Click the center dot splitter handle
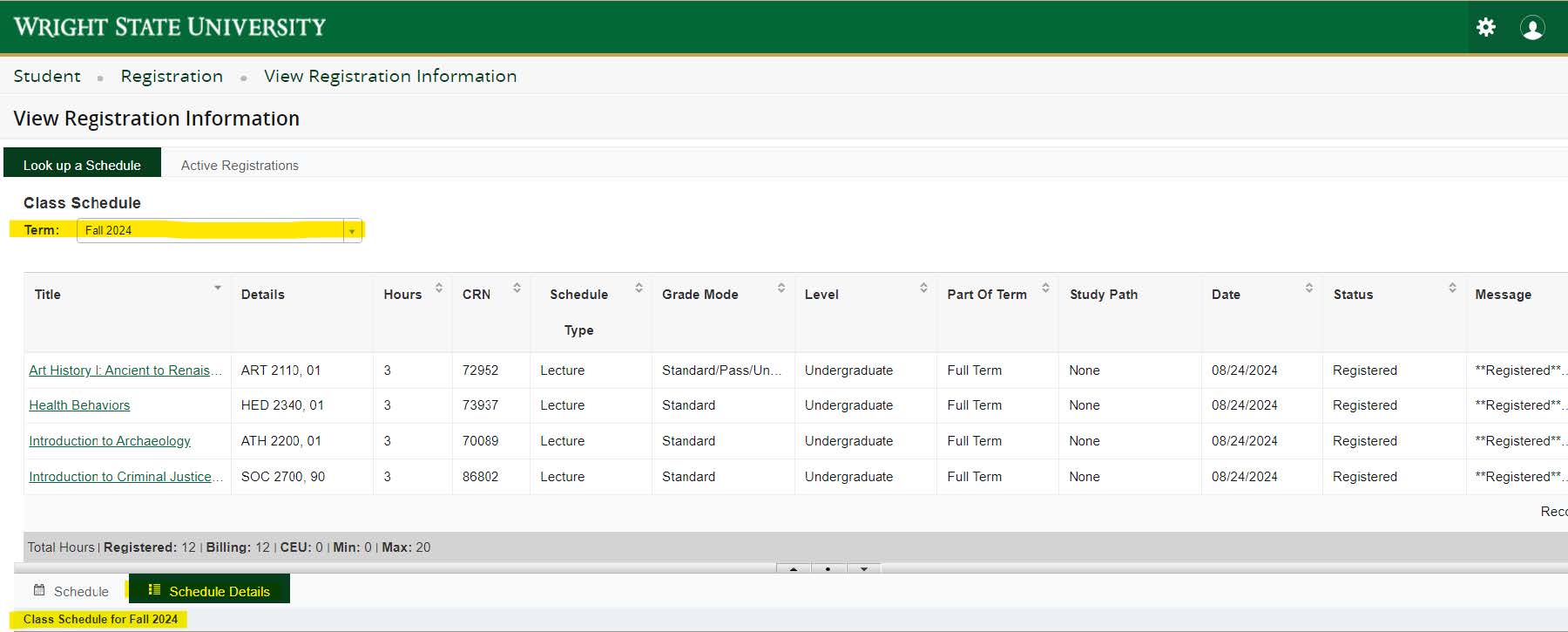Screen dimensions: 1568x632 pos(828,568)
